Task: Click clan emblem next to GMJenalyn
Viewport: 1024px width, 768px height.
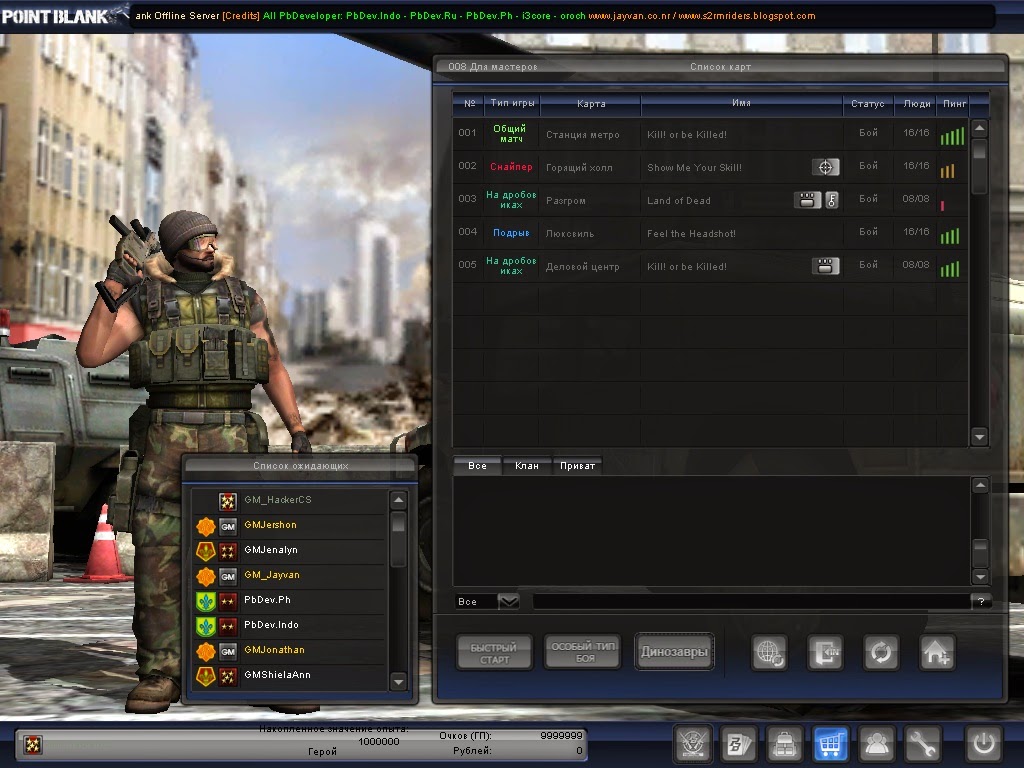Action: point(206,551)
